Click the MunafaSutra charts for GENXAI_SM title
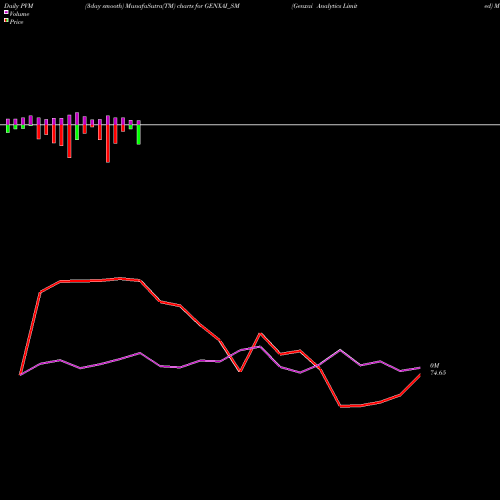 [x=162, y=6]
